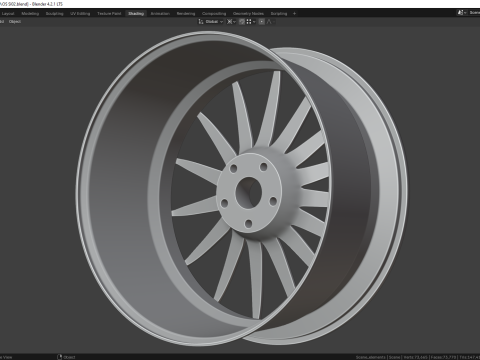This screenshot has height=360, width=480.
Task: Click the 3D wheel model's center hub
Action: coord(249,192)
